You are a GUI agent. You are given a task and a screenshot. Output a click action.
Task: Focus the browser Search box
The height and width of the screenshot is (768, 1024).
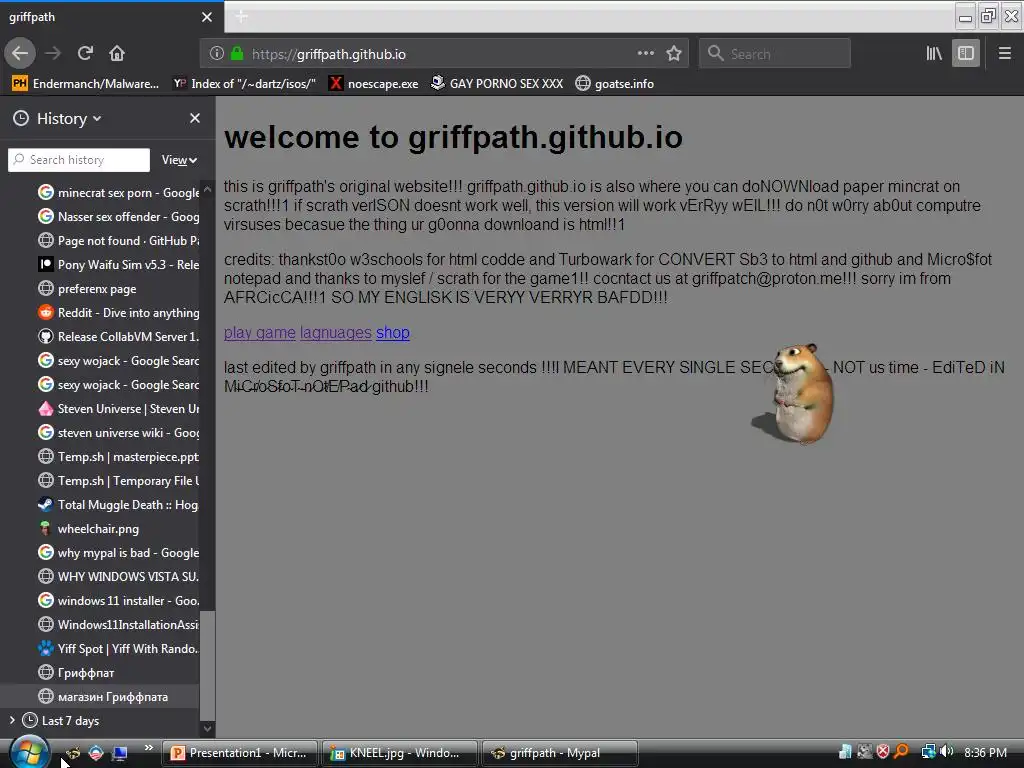pyautogui.click(x=775, y=54)
